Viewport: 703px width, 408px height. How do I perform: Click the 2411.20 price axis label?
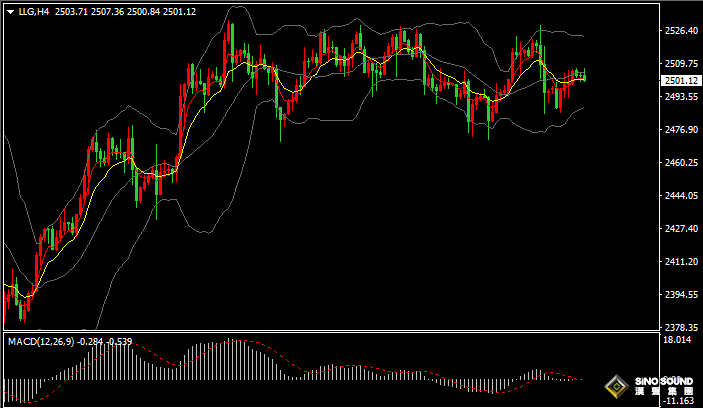coord(680,261)
